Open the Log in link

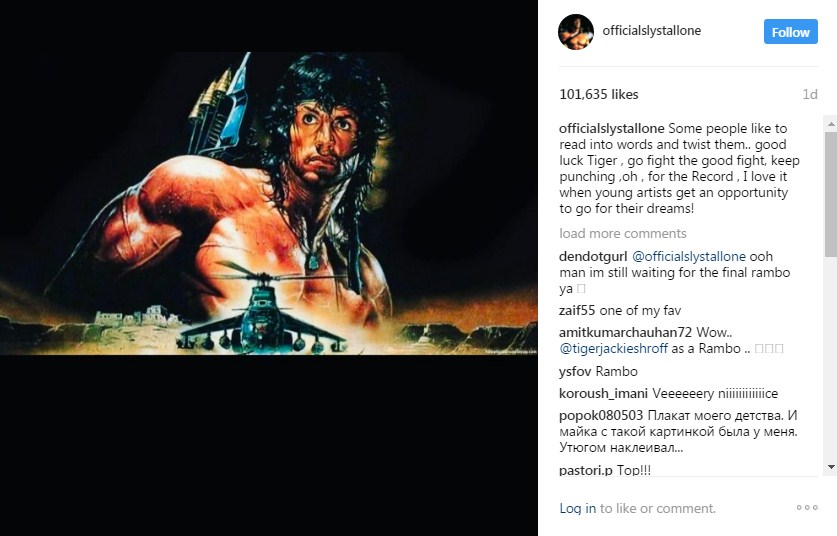pyautogui.click(x=578, y=508)
